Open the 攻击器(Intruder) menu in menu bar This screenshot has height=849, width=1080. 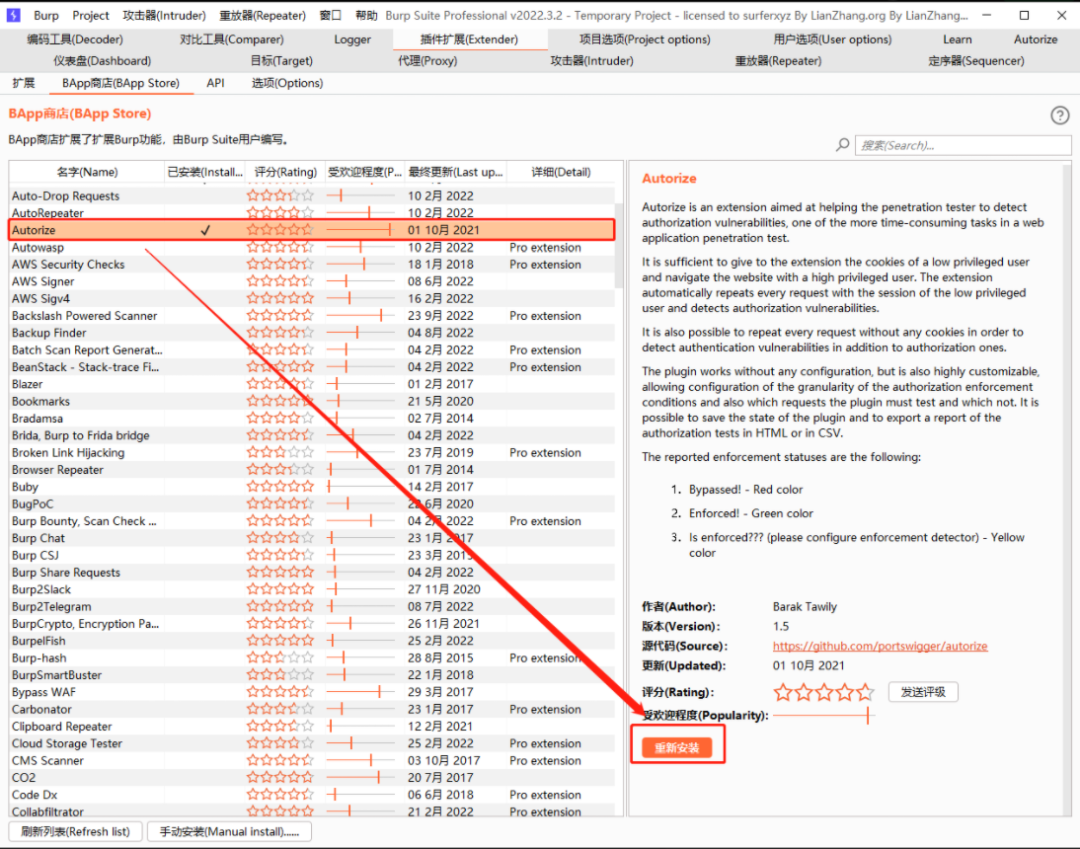pos(164,15)
